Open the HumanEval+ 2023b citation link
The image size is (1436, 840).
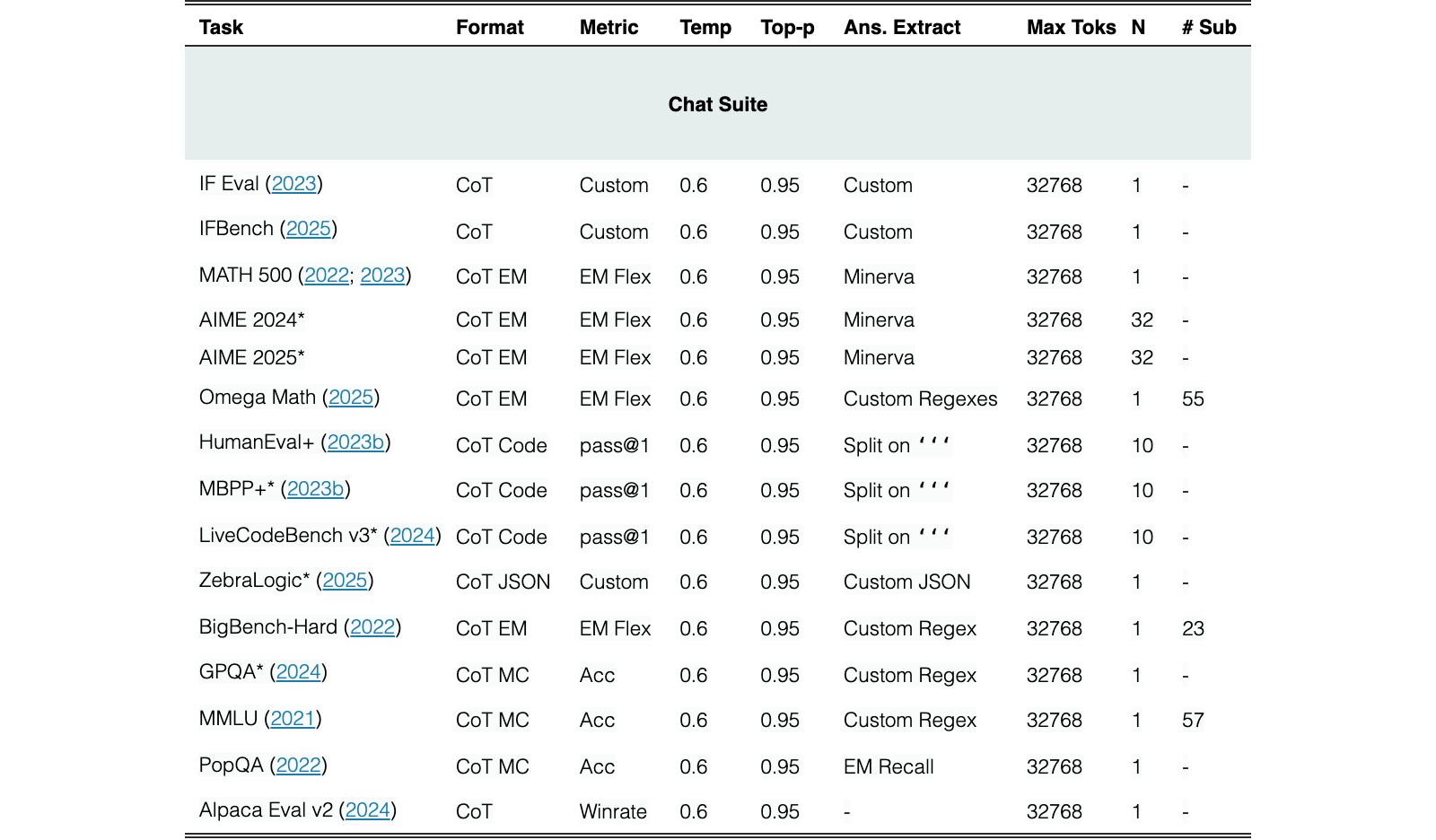[x=356, y=442]
